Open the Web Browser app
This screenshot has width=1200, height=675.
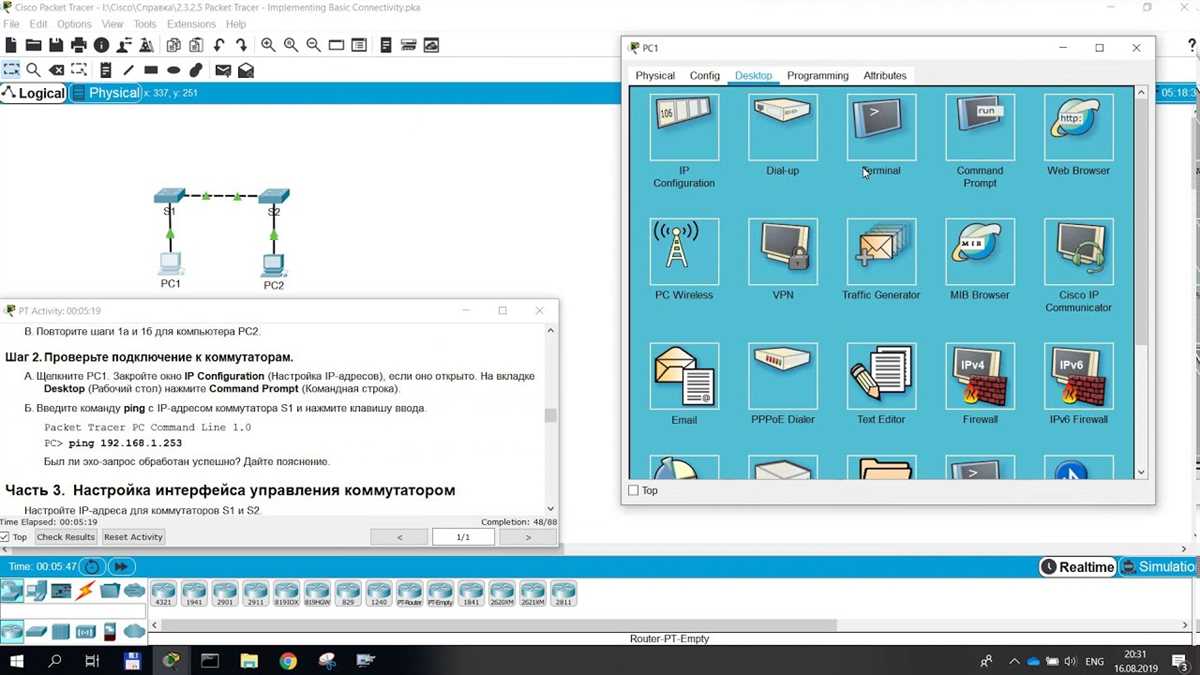(1078, 128)
